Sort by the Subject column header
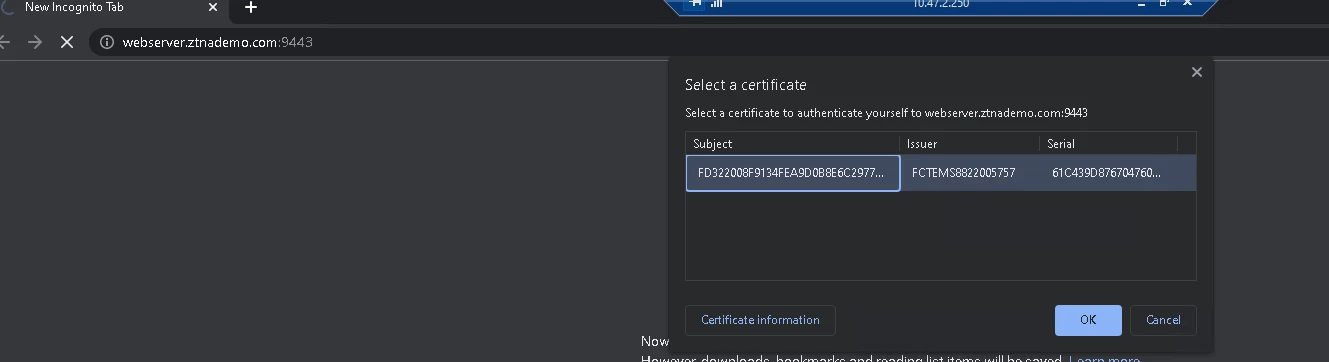 (792, 144)
